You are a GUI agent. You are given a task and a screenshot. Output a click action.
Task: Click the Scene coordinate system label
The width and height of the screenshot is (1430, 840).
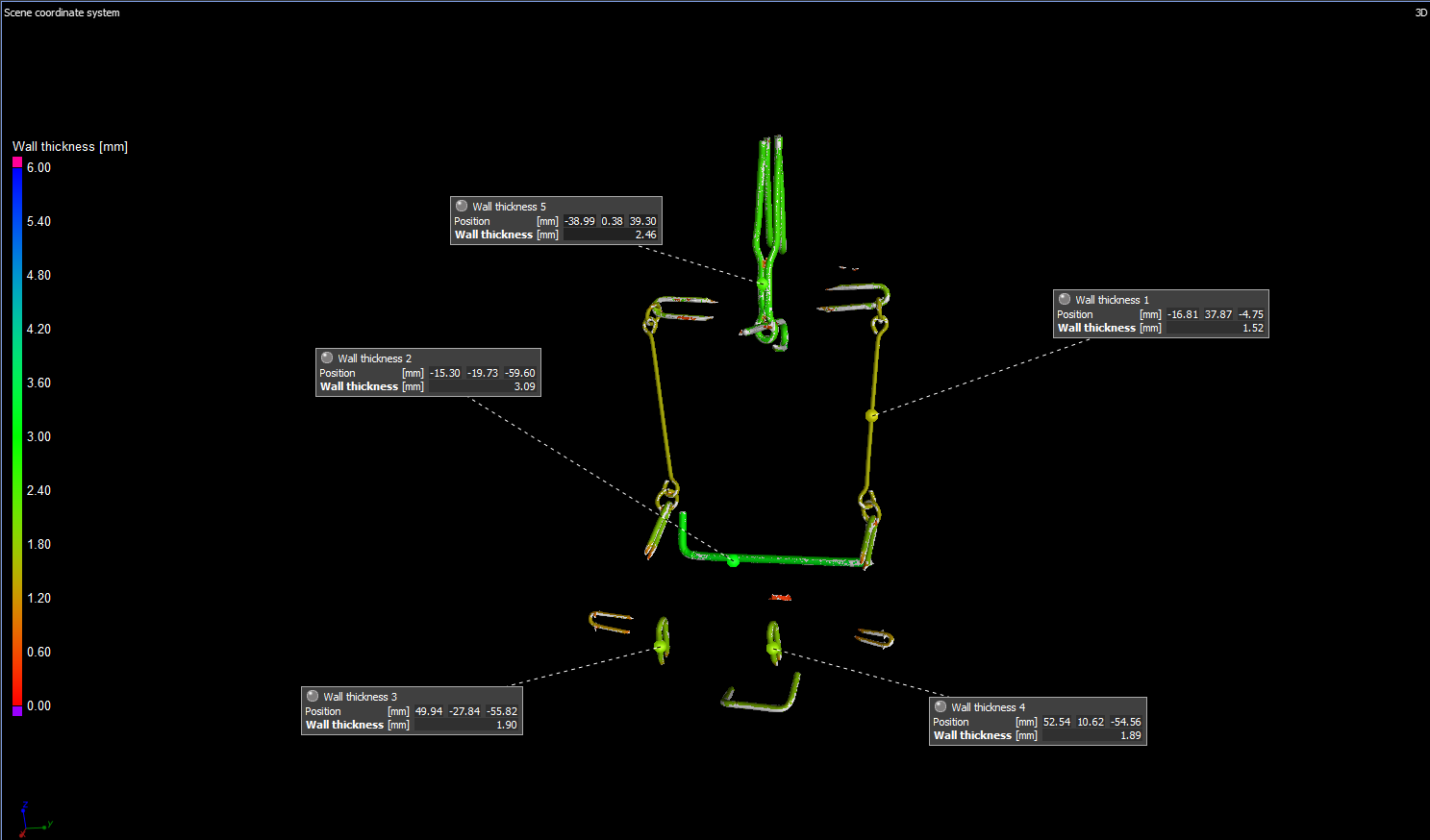(x=63, y=12)
